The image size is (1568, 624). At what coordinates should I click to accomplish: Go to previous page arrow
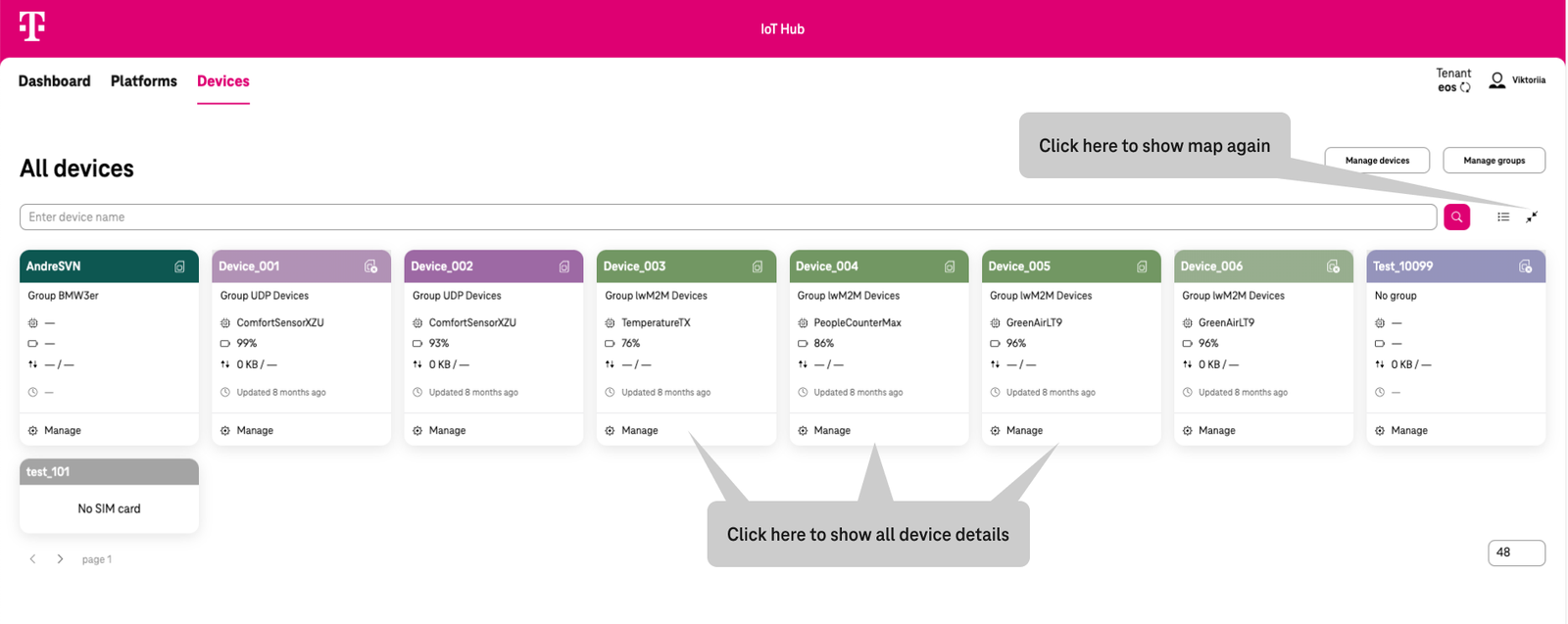click(x=32, y=559)
